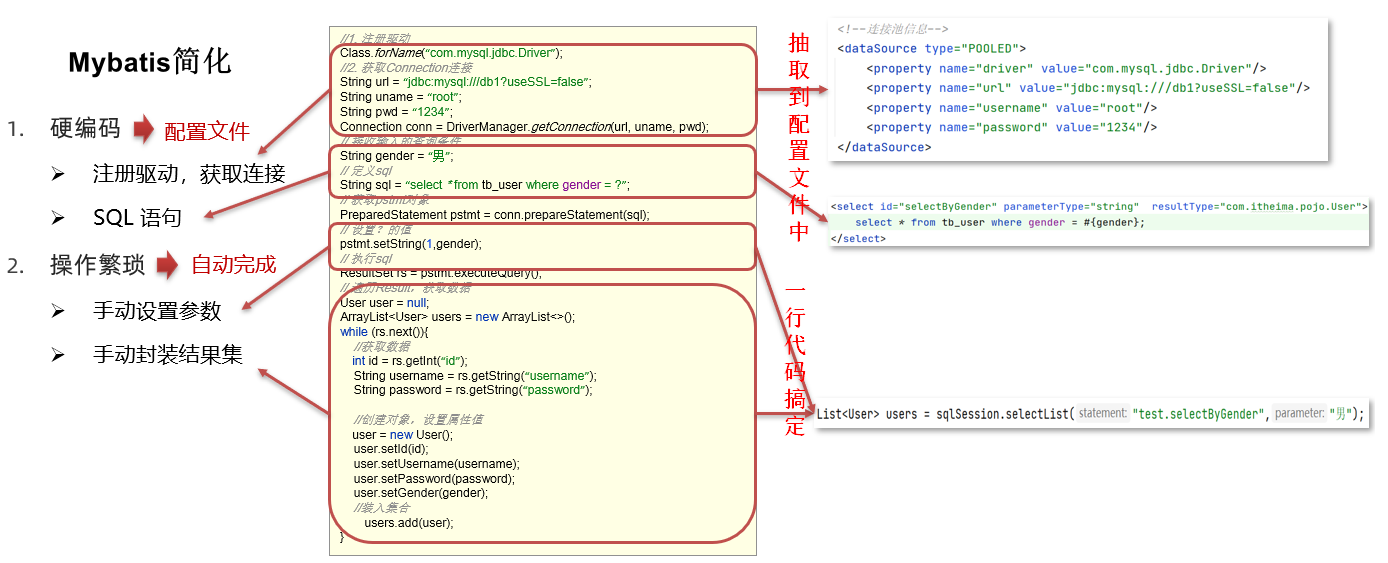This screenshot has height=563, width=1388.
Task: Click the "String sql = "select * from tb_user…" line
Action: (x=485, y=185)
